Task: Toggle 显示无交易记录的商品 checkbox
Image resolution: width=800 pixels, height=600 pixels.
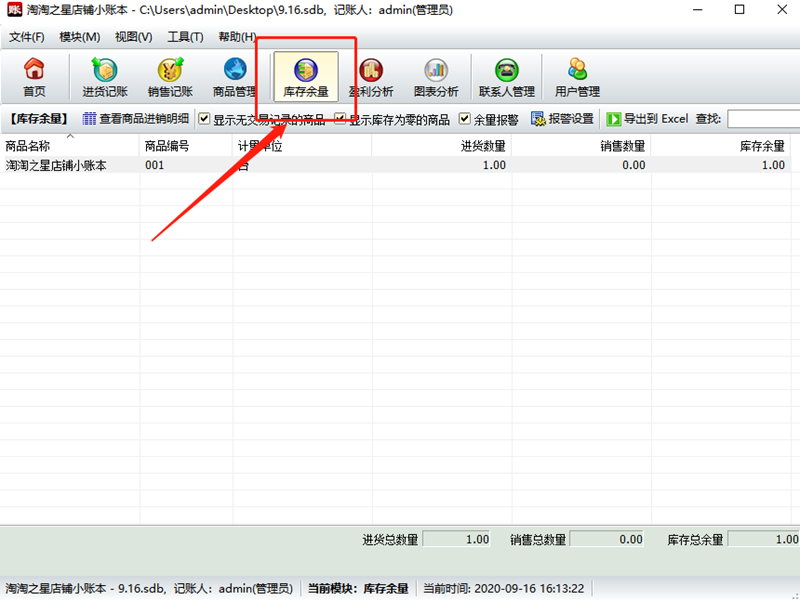Action: (205, 119)
